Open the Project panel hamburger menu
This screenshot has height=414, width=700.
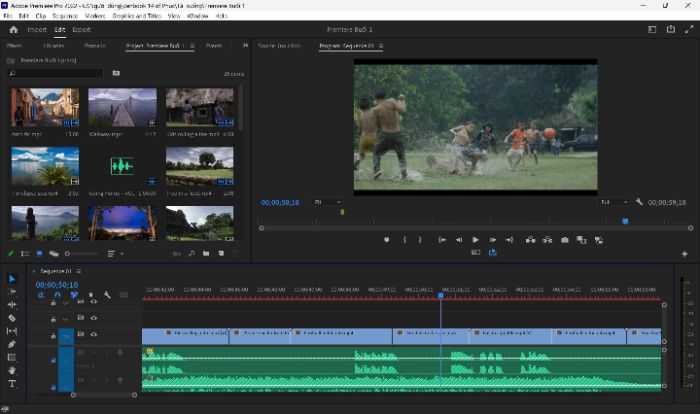pos(192,46)
